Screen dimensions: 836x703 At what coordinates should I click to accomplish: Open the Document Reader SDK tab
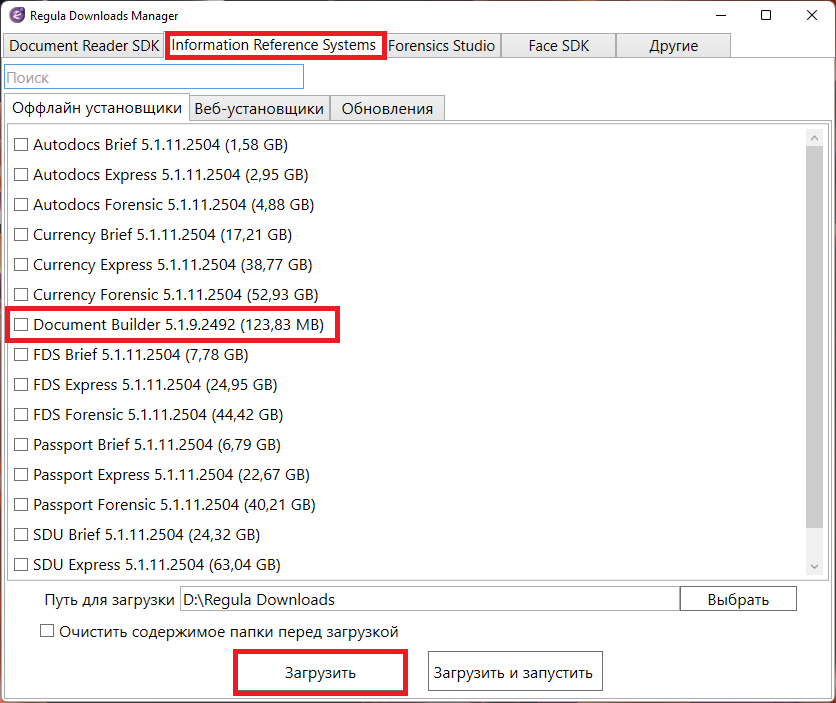pyautogui.click(x=84, y=46)
